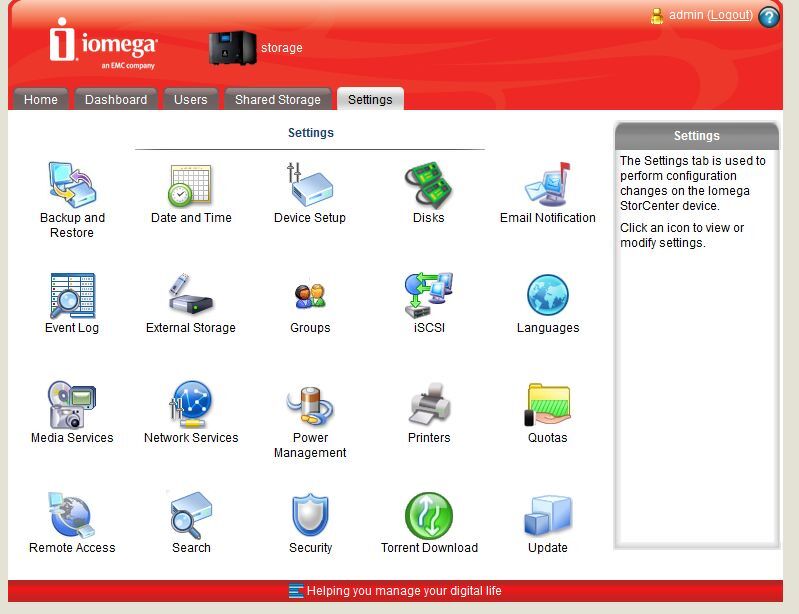
Task: Open the Search magnifier icon
Action: click(191, 515)
